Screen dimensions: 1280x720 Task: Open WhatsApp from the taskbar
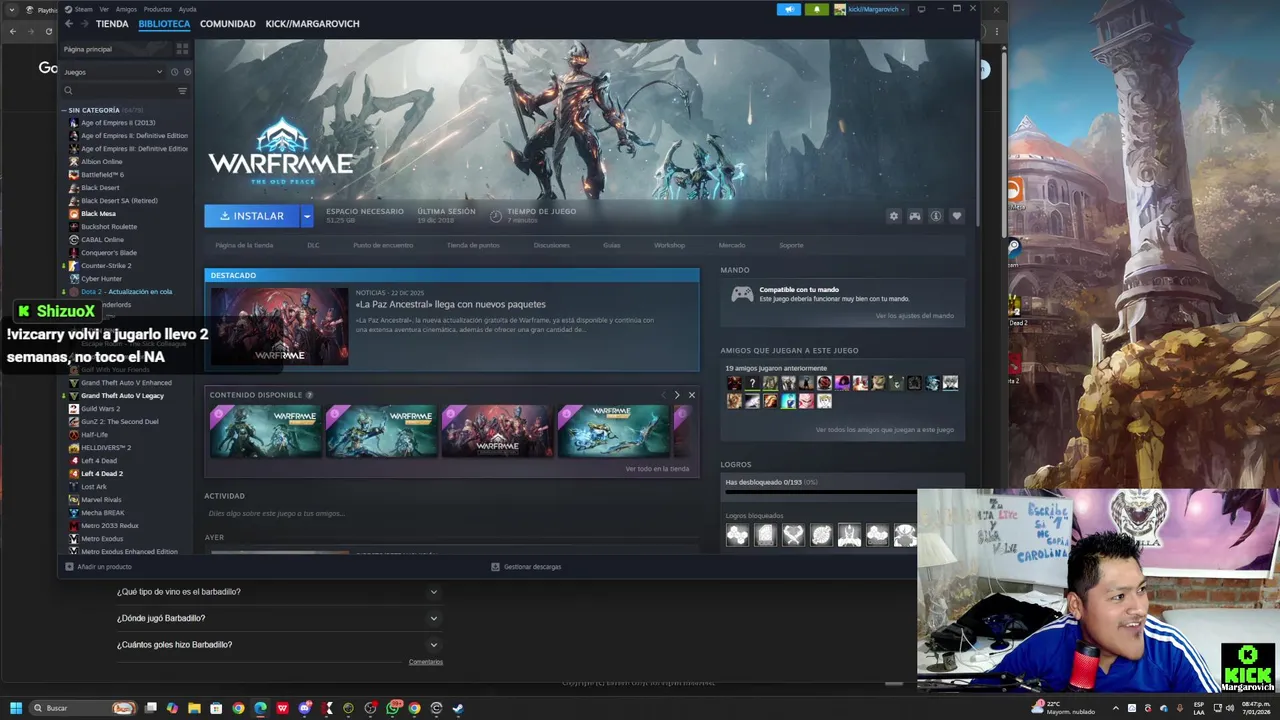(x=393, y=708)
